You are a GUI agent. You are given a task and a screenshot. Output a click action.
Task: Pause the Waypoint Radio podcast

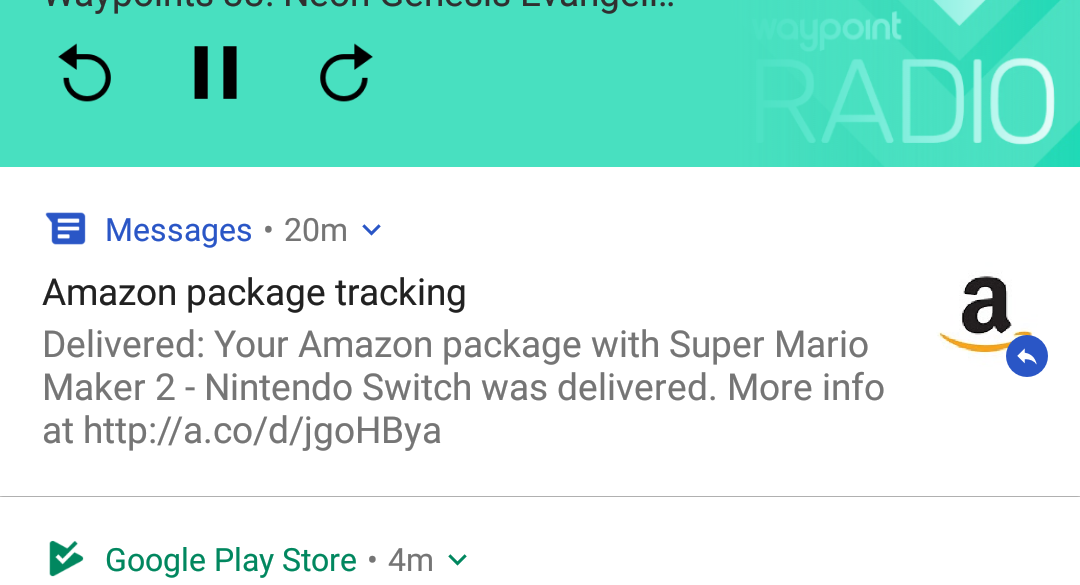tap(215, 73)
